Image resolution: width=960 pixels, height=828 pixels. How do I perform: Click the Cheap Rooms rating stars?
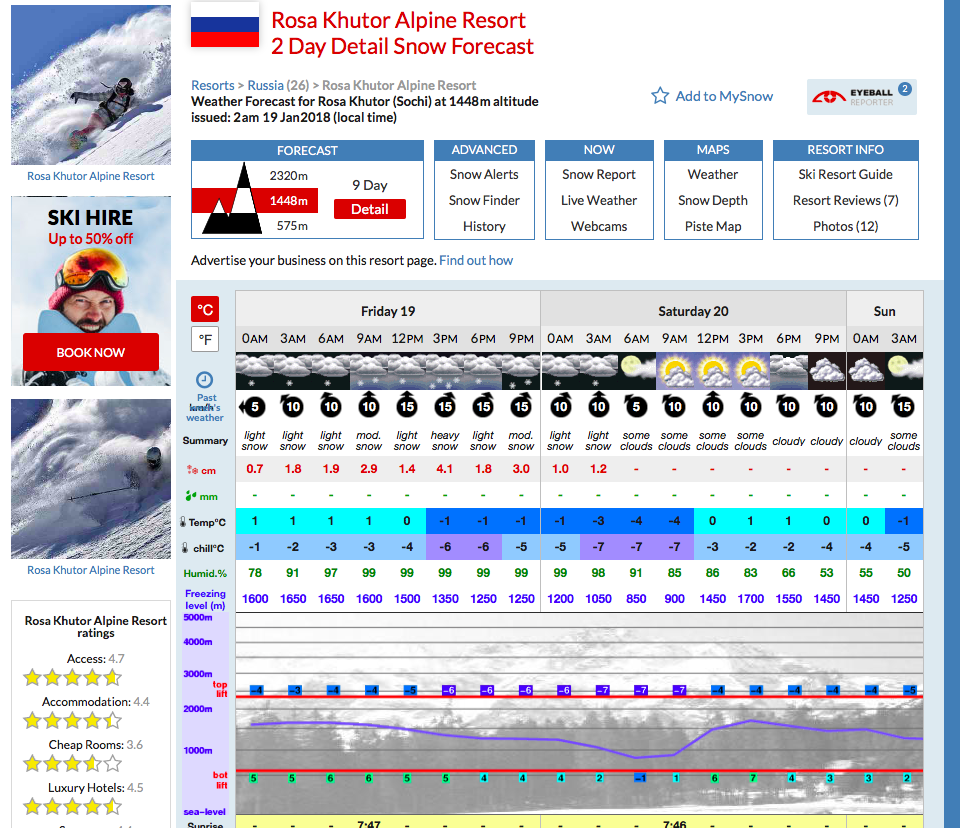[72, 763]
